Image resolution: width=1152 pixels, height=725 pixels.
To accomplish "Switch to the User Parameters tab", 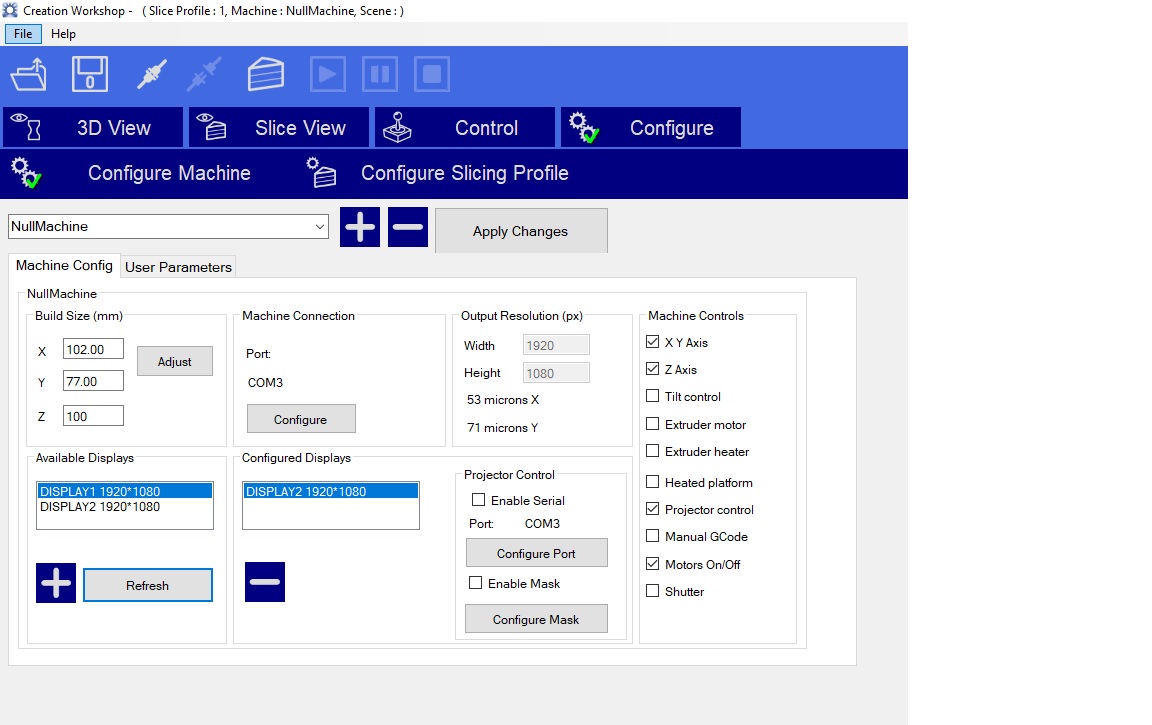I will pos(178,267).
